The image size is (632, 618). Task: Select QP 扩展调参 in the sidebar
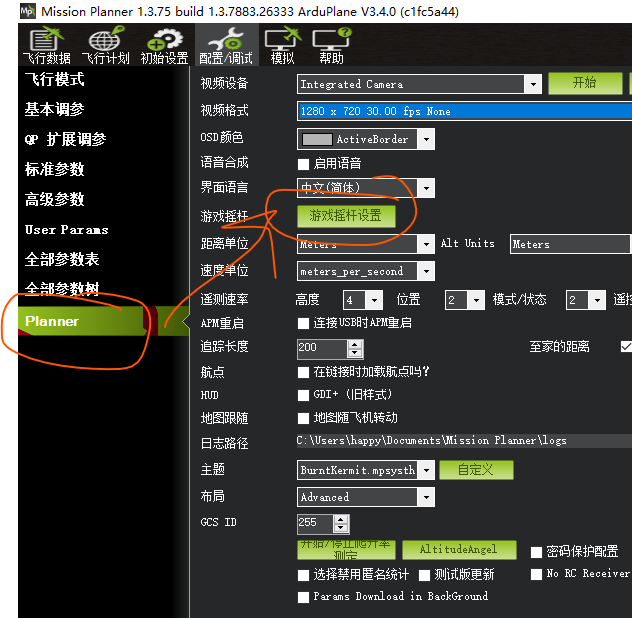point(65,139)
